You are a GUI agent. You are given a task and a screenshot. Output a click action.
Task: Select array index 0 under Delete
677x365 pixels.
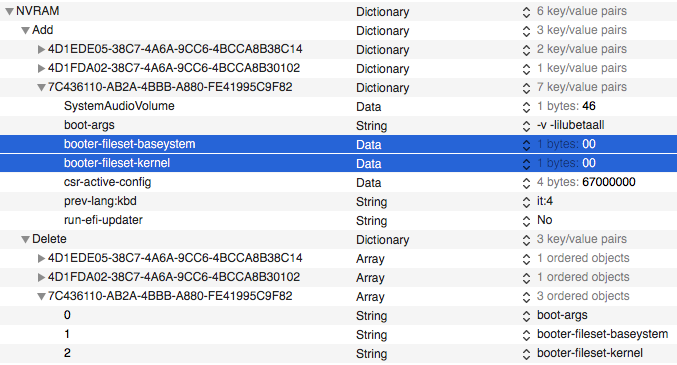pos(67,315)
